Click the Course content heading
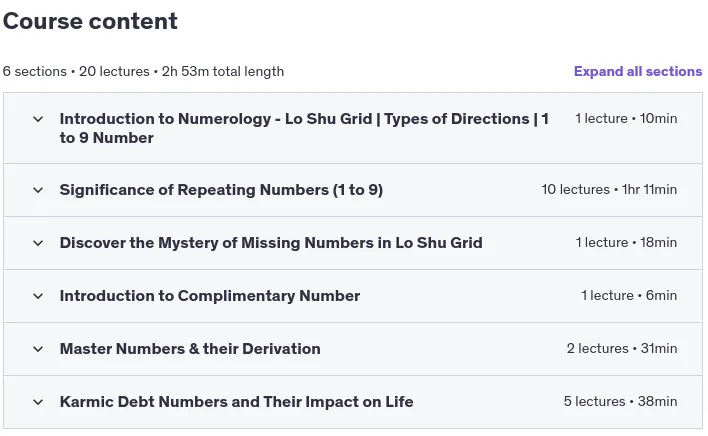Image resolution: width=708 pixels, height=436 pixels. point(90,21)
